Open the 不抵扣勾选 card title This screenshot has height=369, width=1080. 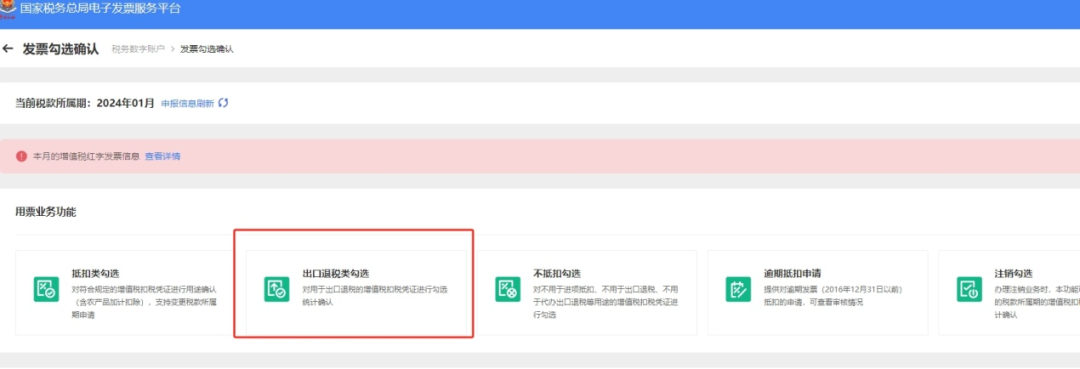tap(557, 273)
